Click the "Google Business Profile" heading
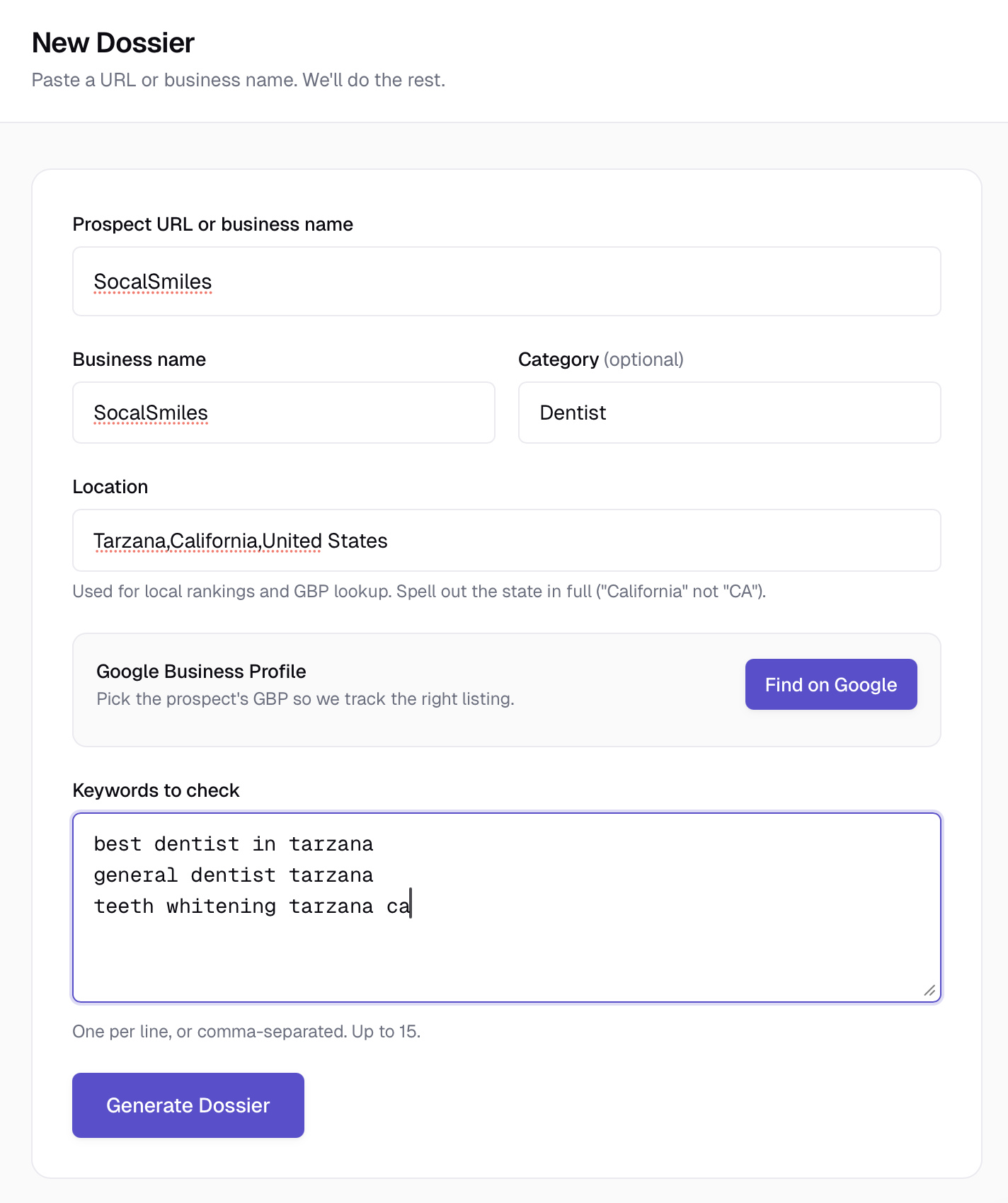1008x1203 pixels. tap(202, 672)
